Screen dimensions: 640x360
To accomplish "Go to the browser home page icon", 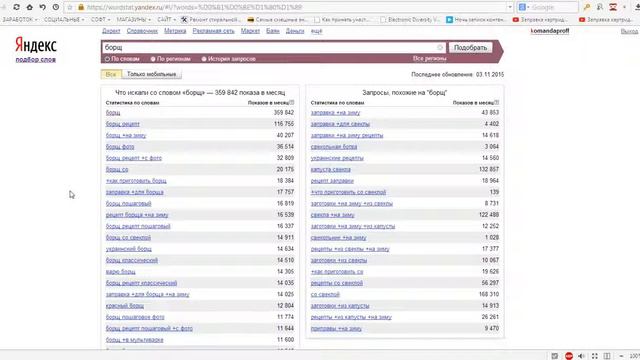I will tap(29, 7).
